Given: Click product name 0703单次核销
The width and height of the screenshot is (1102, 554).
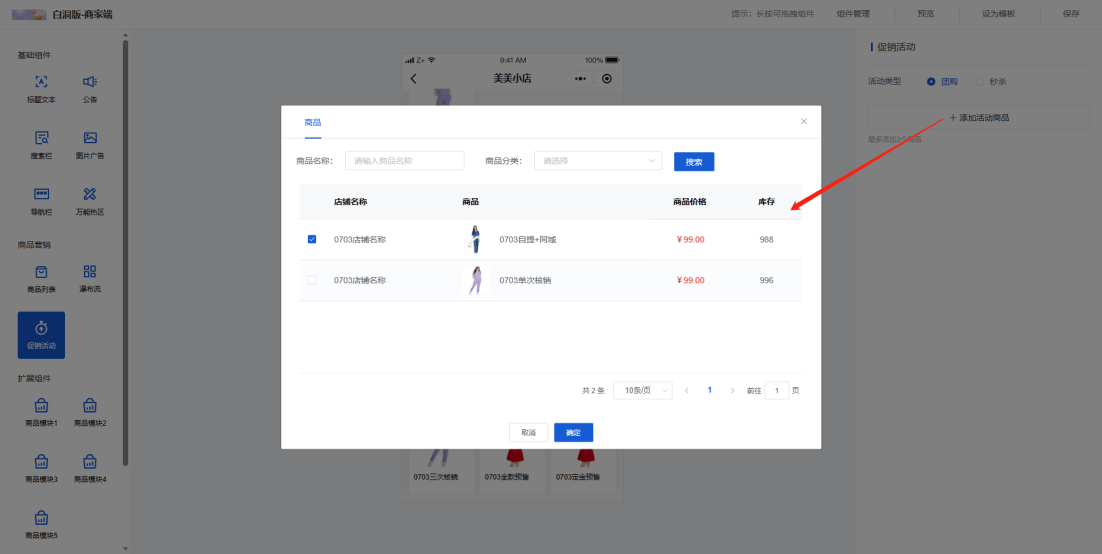Looking at the screenshot, I should coord(525,281).
